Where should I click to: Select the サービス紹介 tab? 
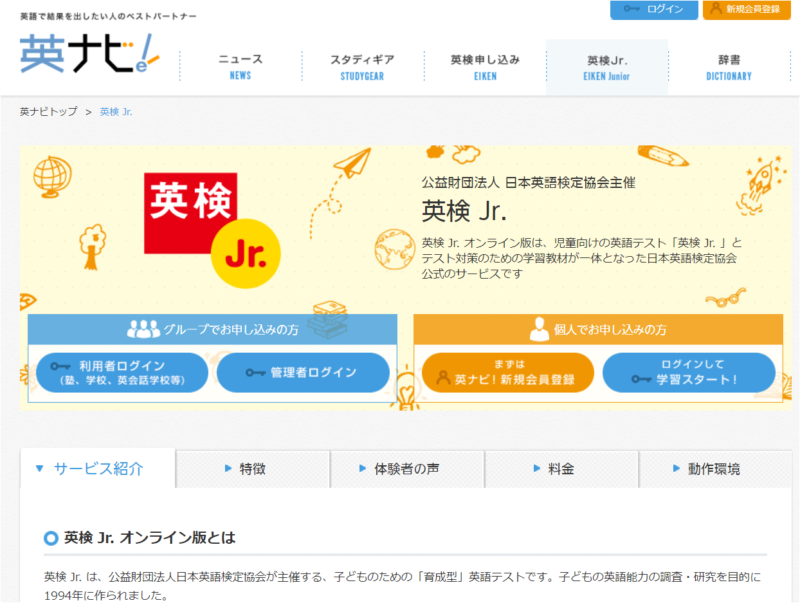coord(98,468)
